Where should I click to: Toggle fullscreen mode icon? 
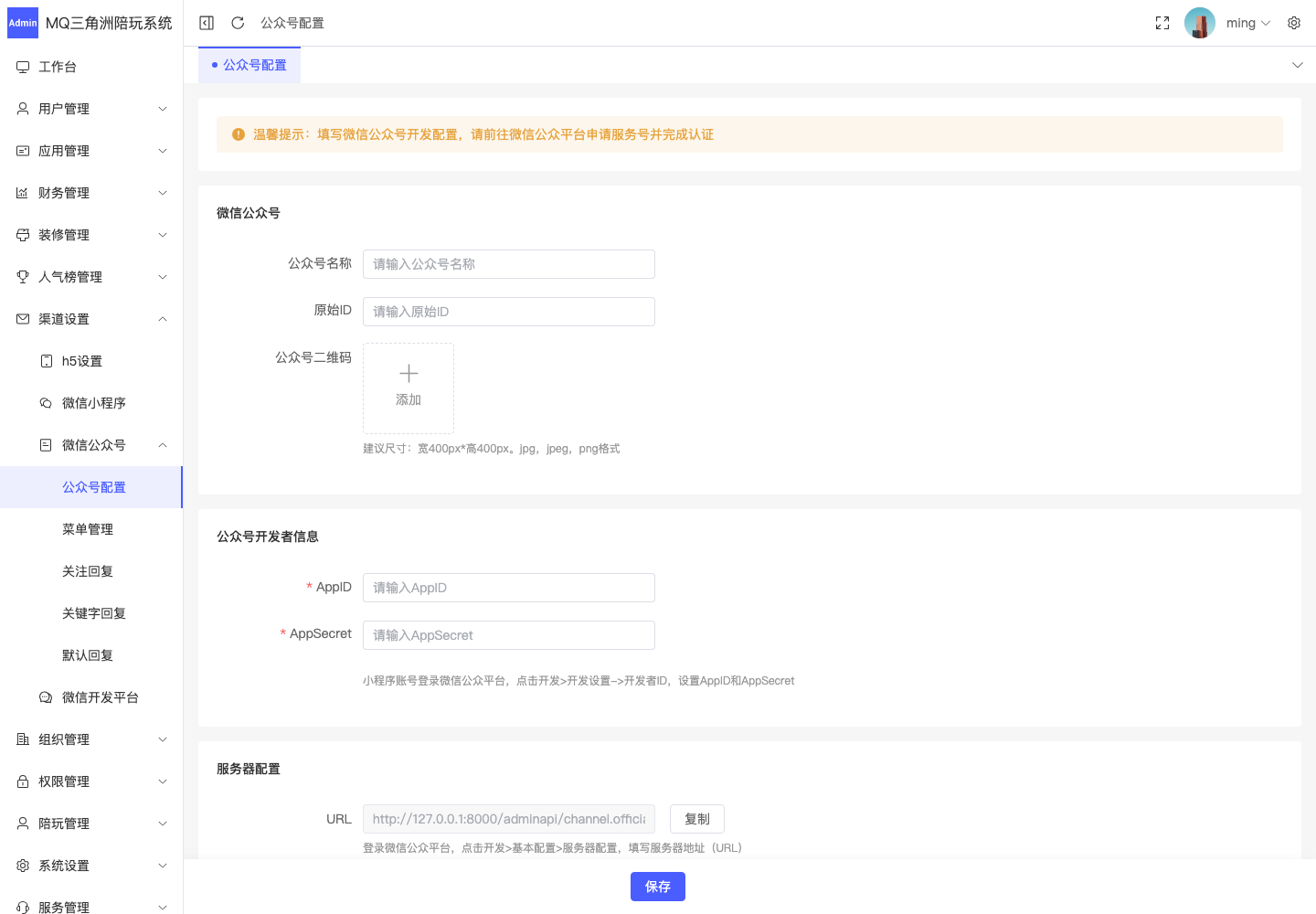coord(1162,23)
